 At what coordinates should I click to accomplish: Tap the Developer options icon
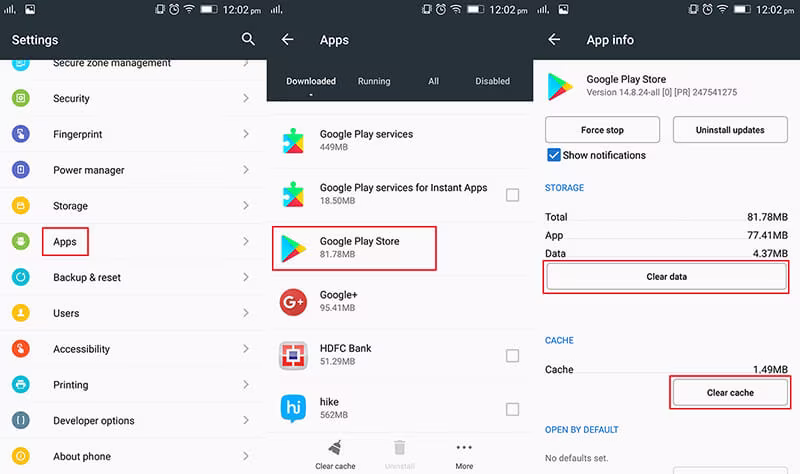(21, 420)
